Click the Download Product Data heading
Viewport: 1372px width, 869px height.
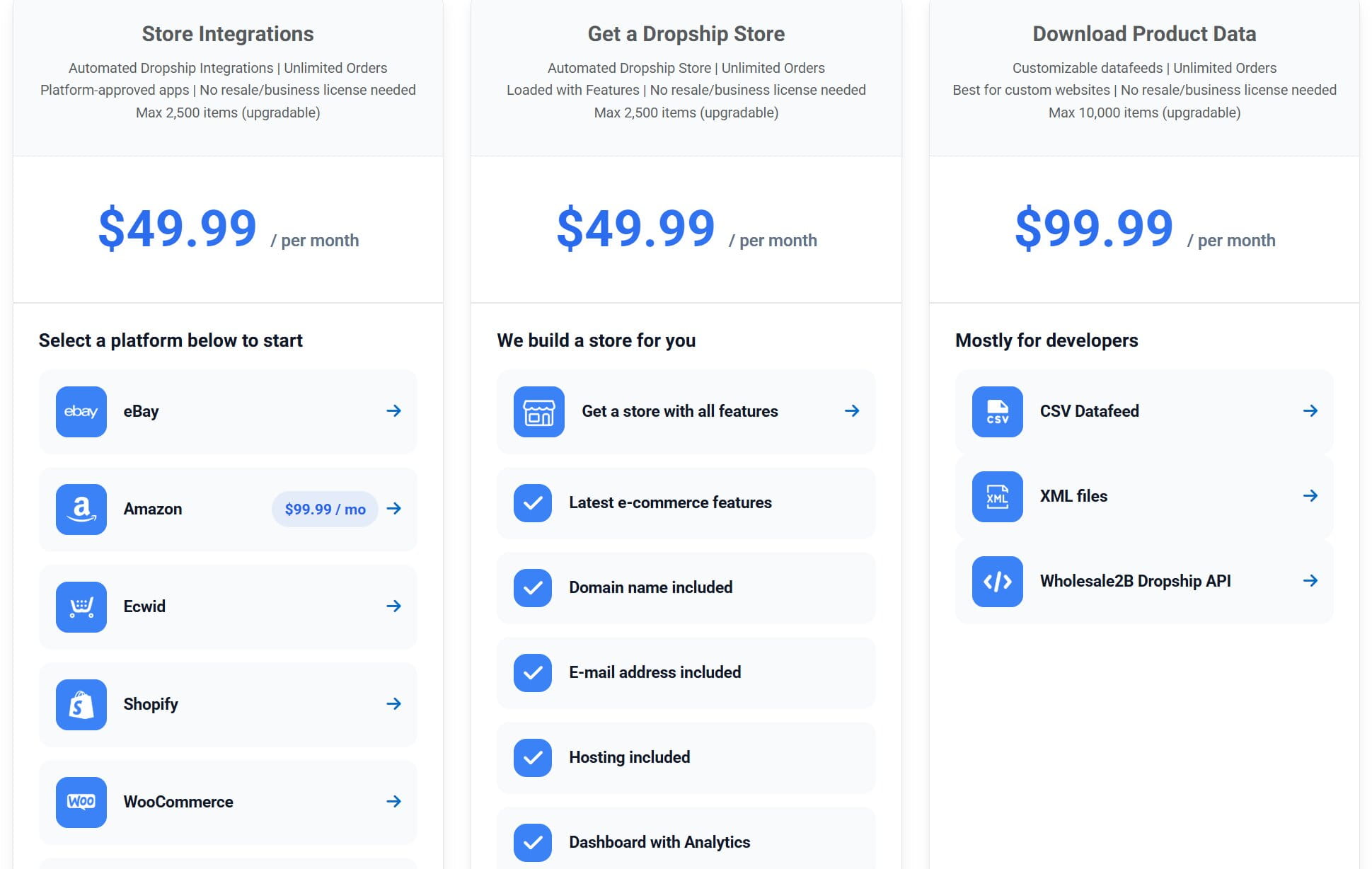1144,34
